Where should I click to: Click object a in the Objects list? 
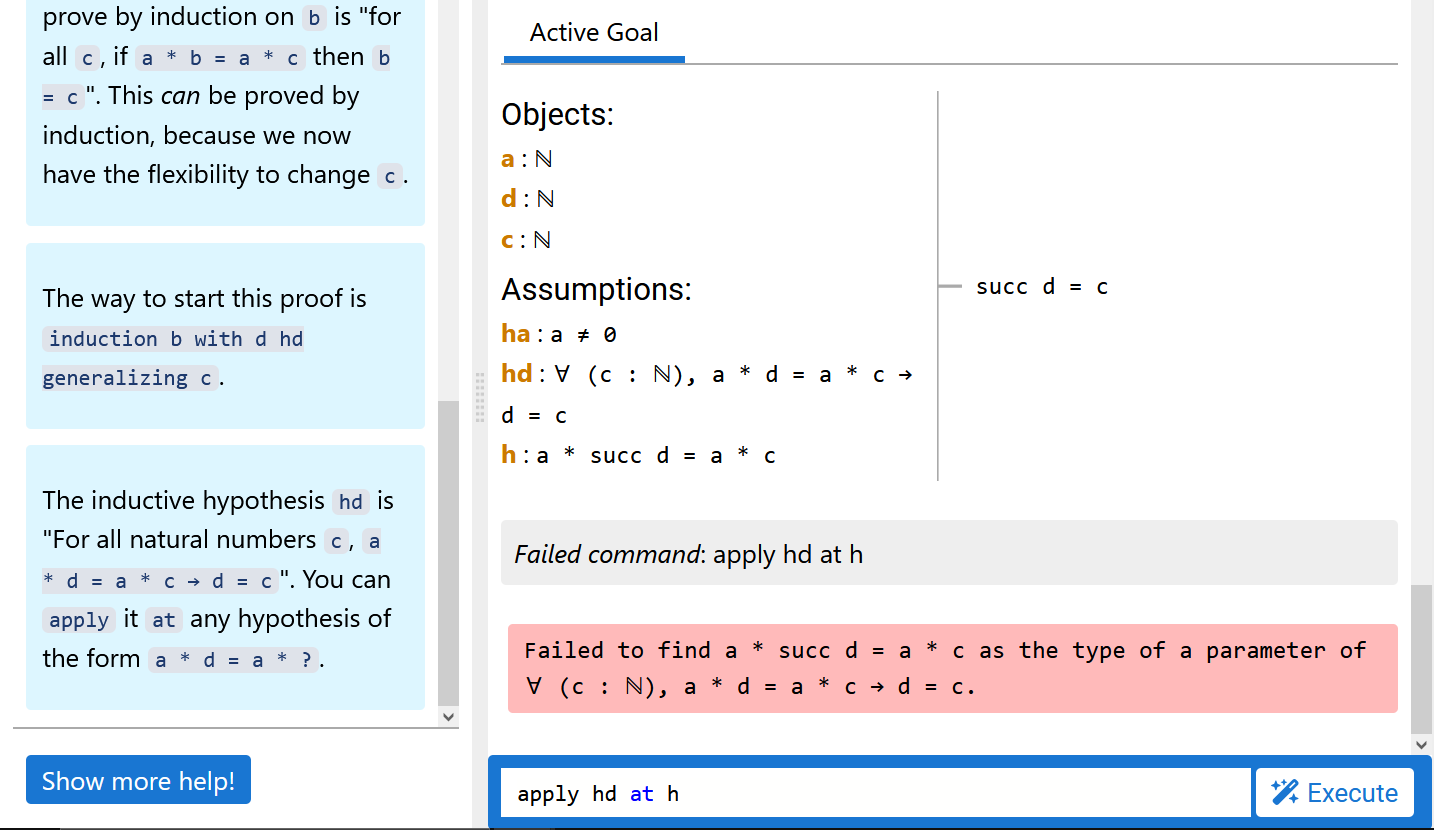(508, 159)
